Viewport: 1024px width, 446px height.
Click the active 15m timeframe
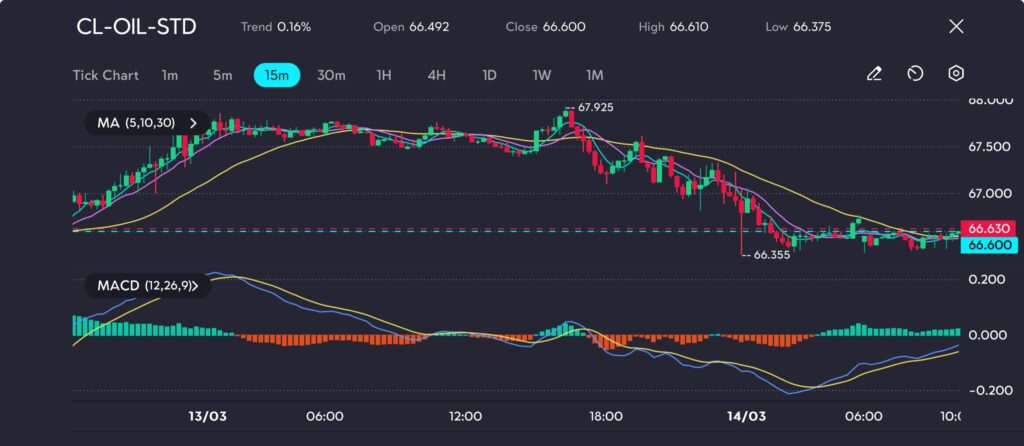(276, 75)
